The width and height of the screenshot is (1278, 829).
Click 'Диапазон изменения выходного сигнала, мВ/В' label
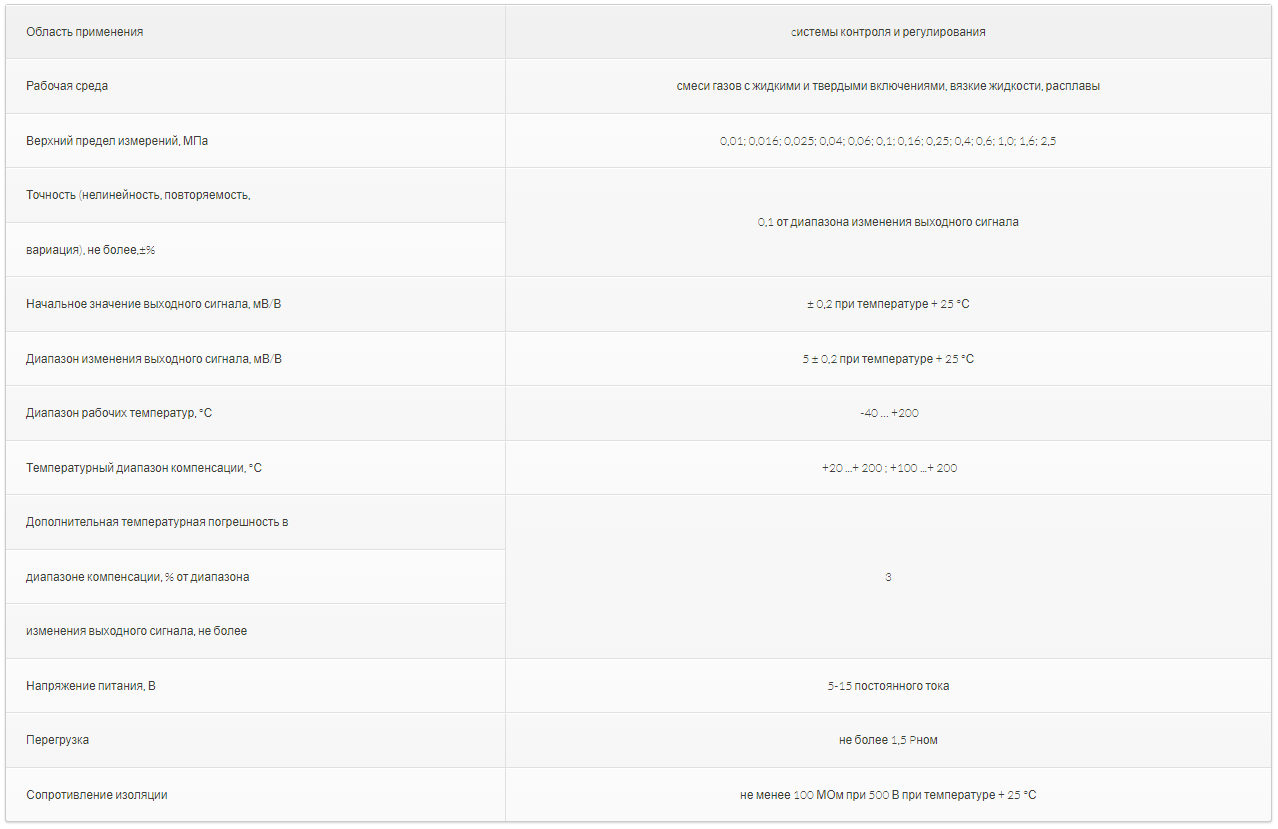point(154,359)
